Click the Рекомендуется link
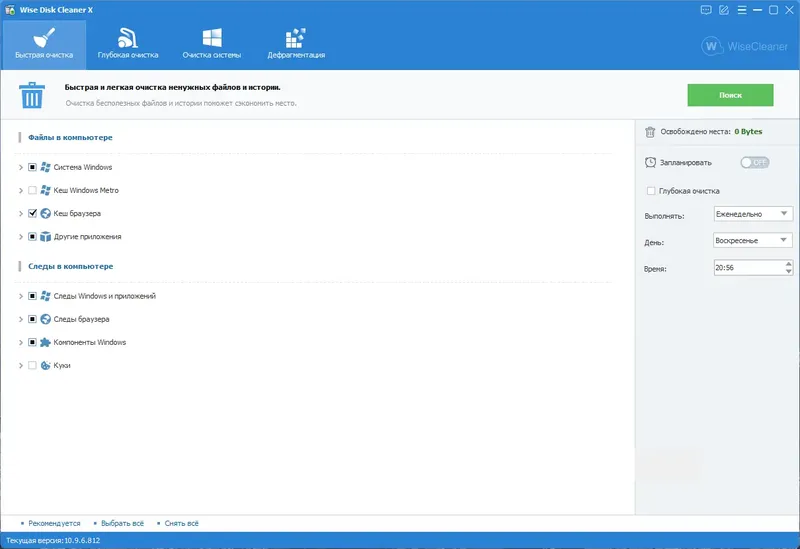 coord(54,523)
